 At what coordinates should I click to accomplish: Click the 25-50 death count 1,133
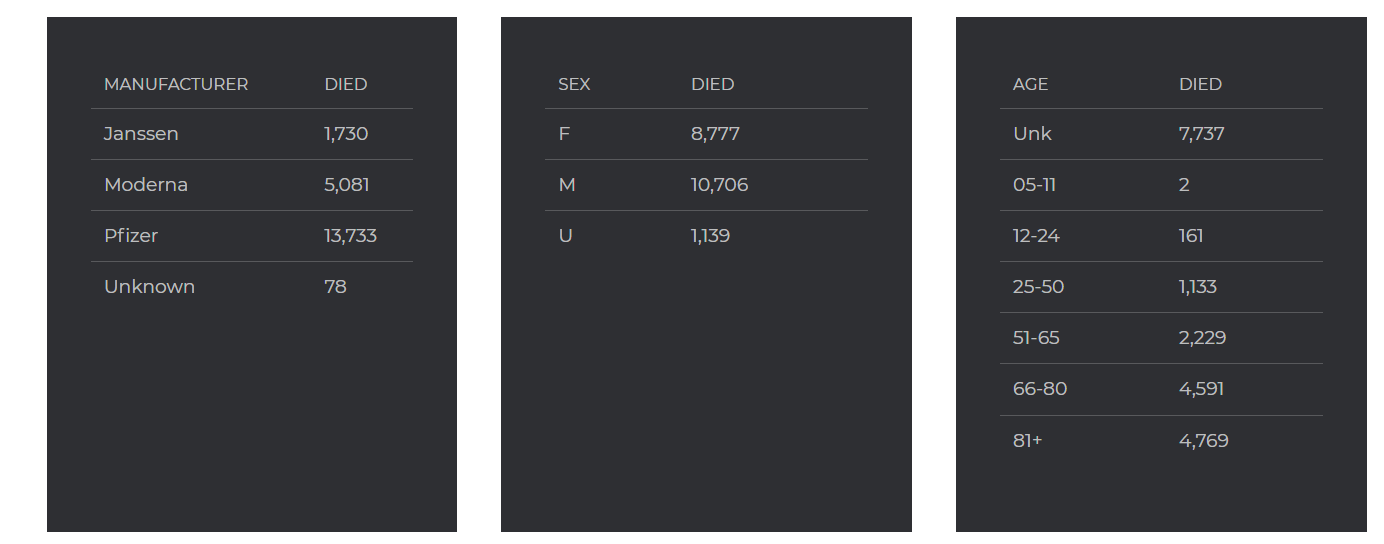(x=1198, y=287)
